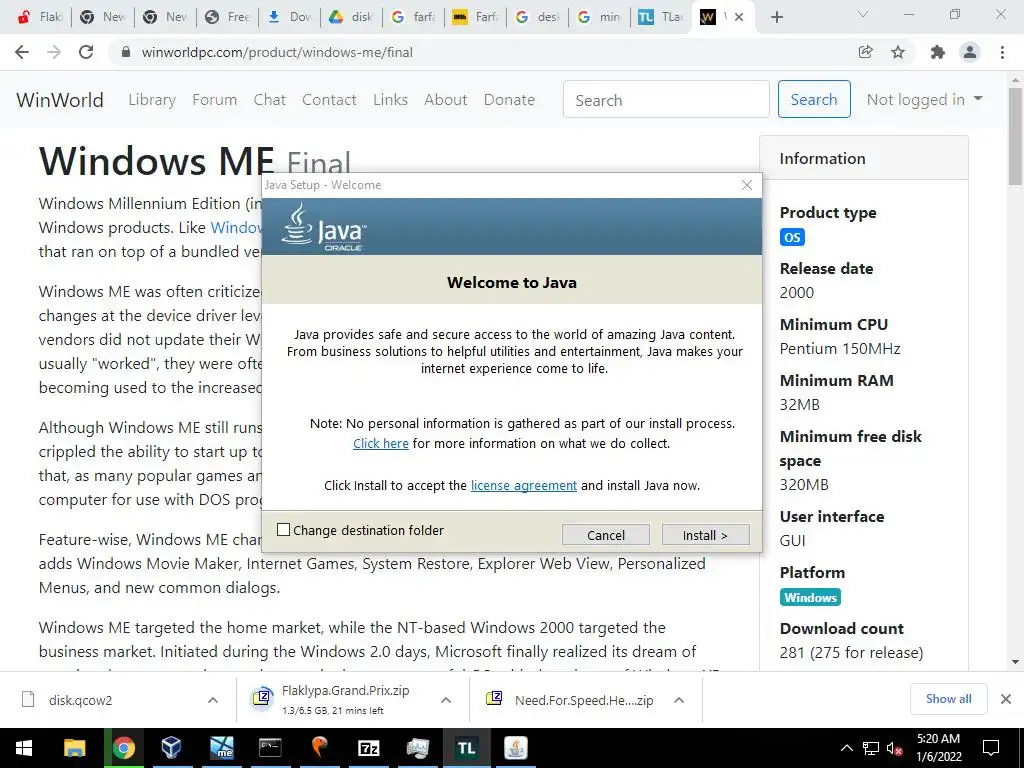The width and height of the screenshot is (1024, 768).
Task: Open the monitor app icon right of 7-Zip in taskbar
Action: click(x=417, y=748)
